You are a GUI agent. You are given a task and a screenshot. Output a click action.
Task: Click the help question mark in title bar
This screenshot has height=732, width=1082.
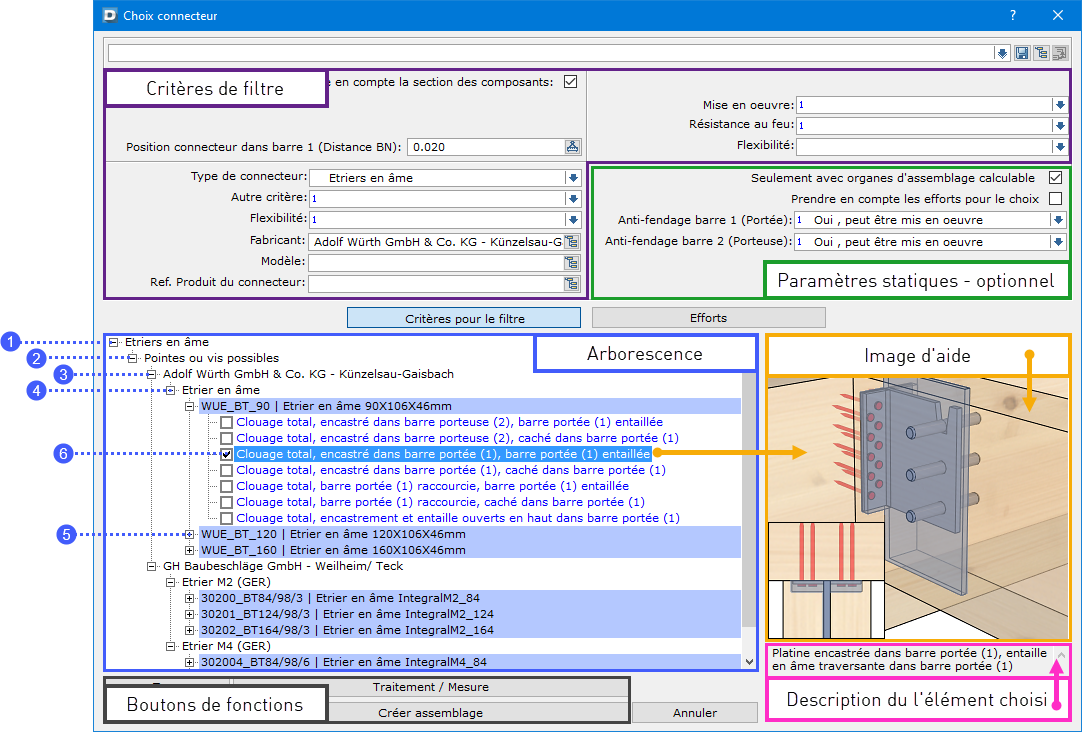tap(1013, 15)
